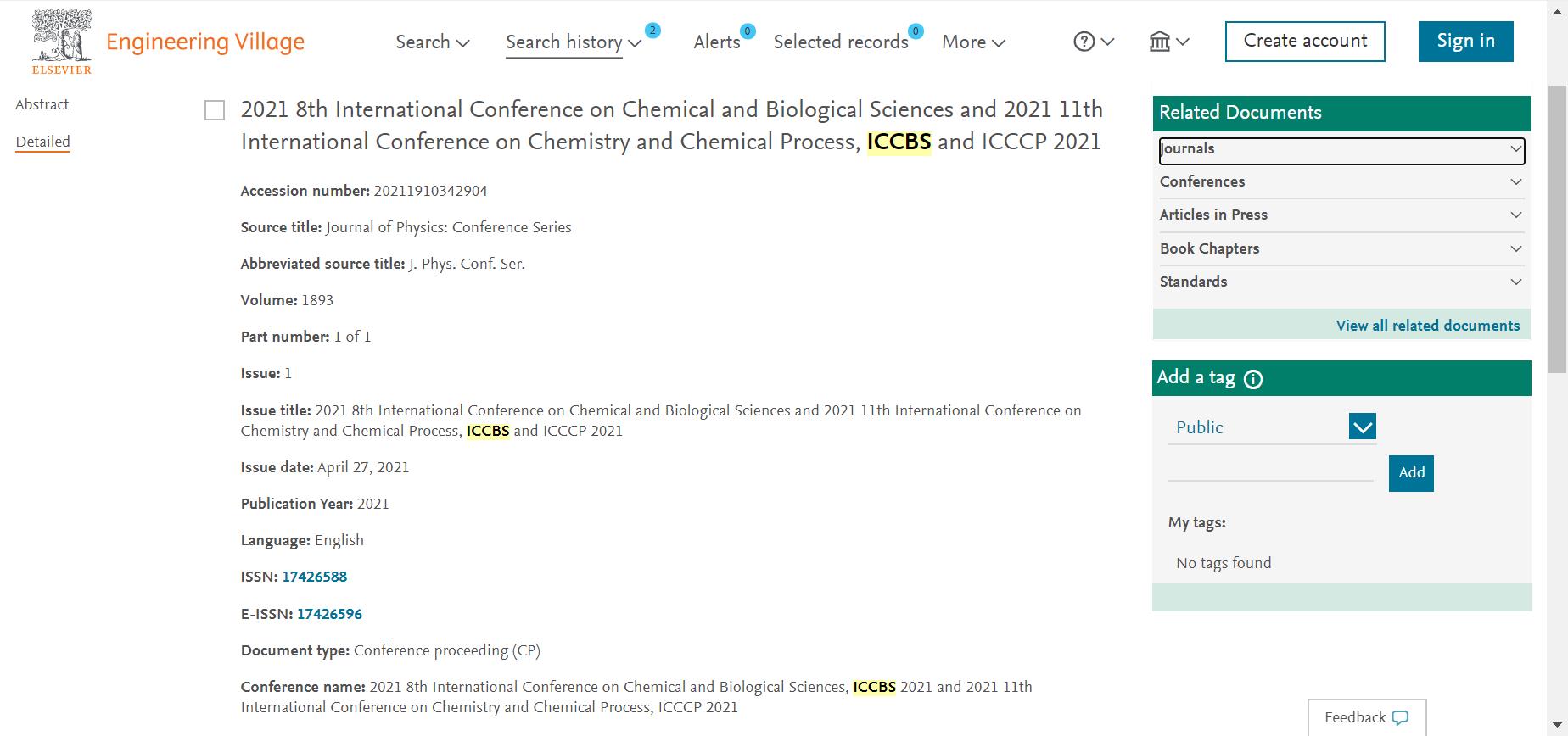The height and width of the screenshot is (736, 1568).
Task: Open the Public tag visibility dropdown
Action: pos(1362,427)
